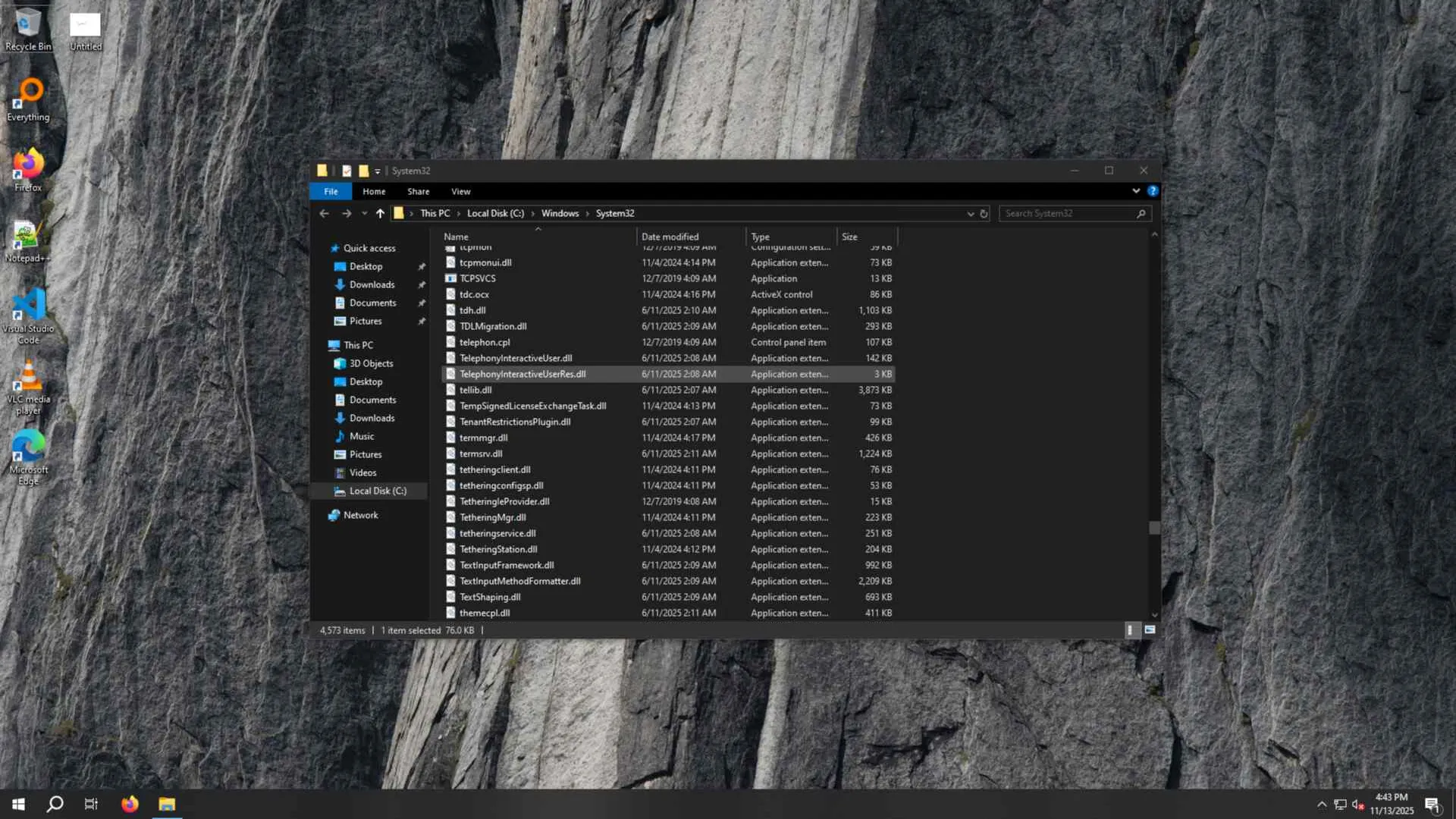Select the TCPSVCS application file

pos(477,278)
